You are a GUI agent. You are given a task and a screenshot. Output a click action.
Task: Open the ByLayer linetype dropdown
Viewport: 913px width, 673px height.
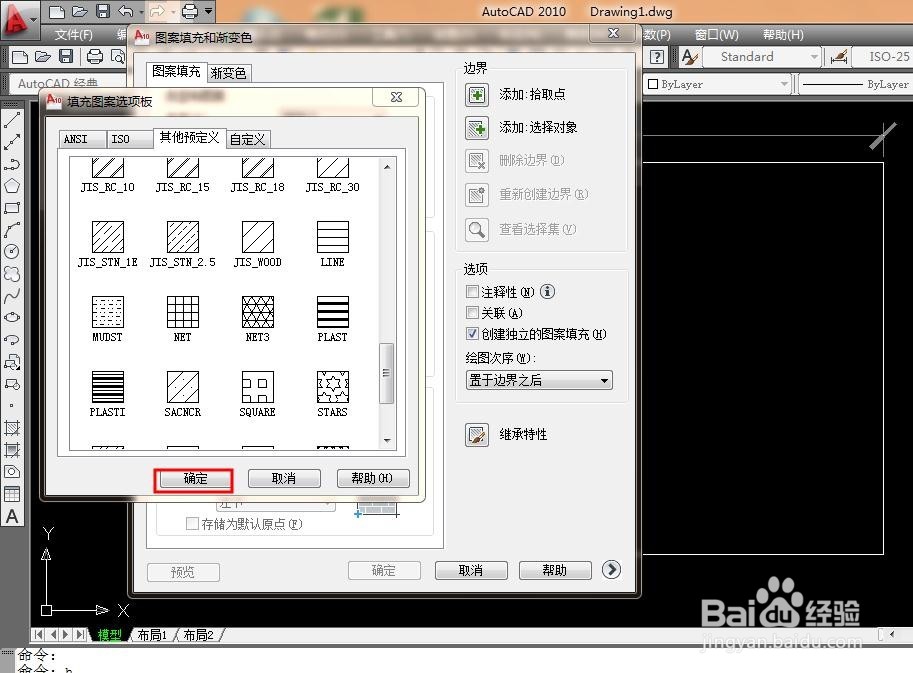coord(855,84)
